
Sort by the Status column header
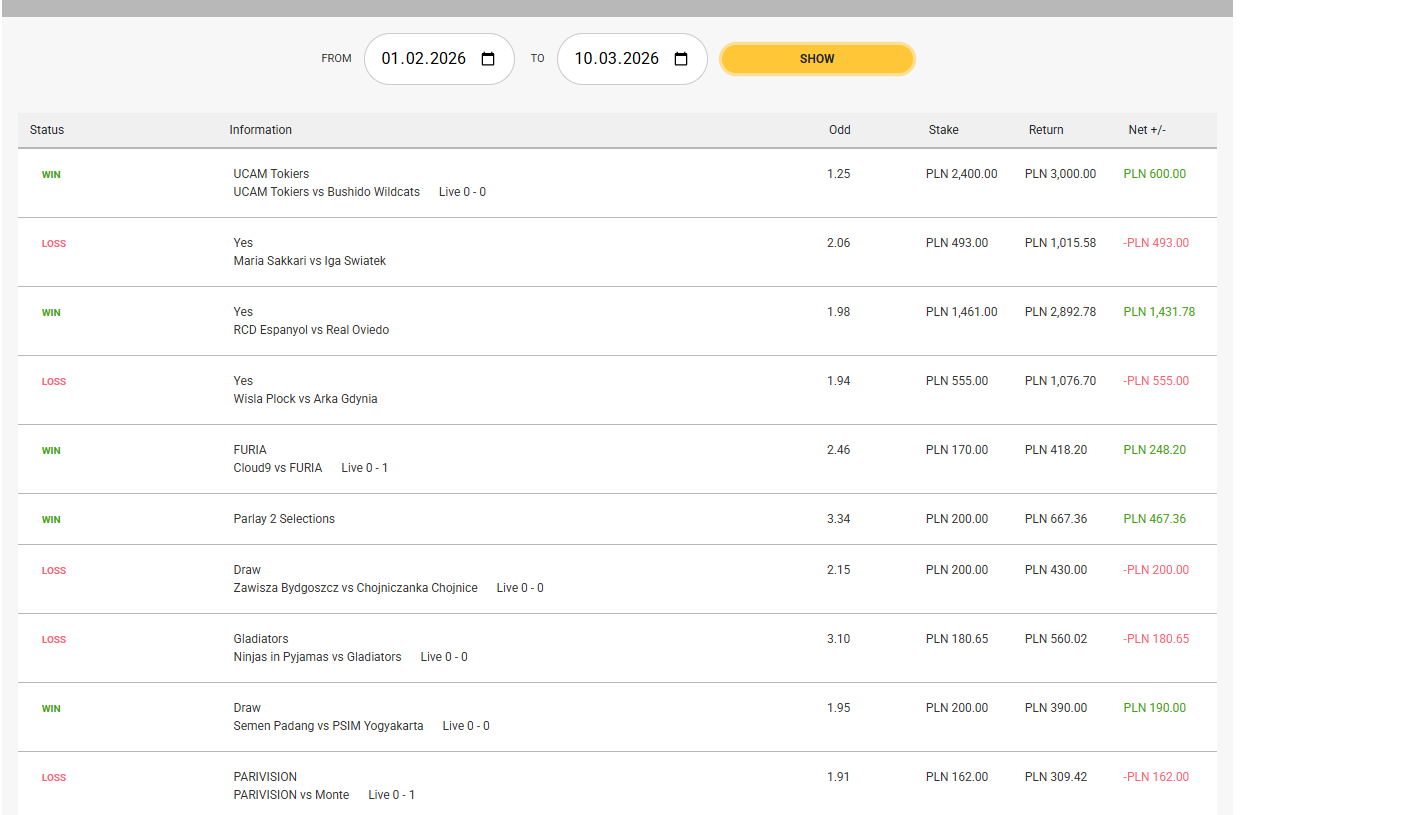pos(47,130)
